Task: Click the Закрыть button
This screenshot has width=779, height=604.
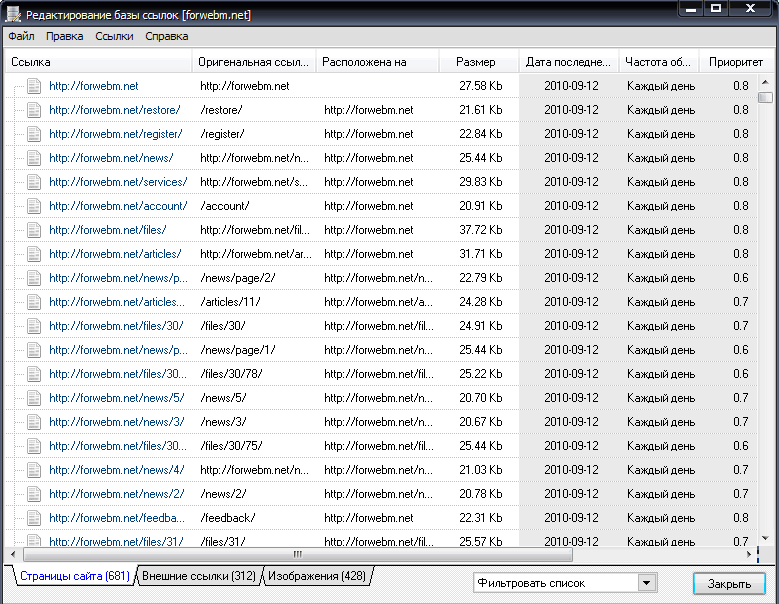Action: pyautogui.click(x=729, y=584)
